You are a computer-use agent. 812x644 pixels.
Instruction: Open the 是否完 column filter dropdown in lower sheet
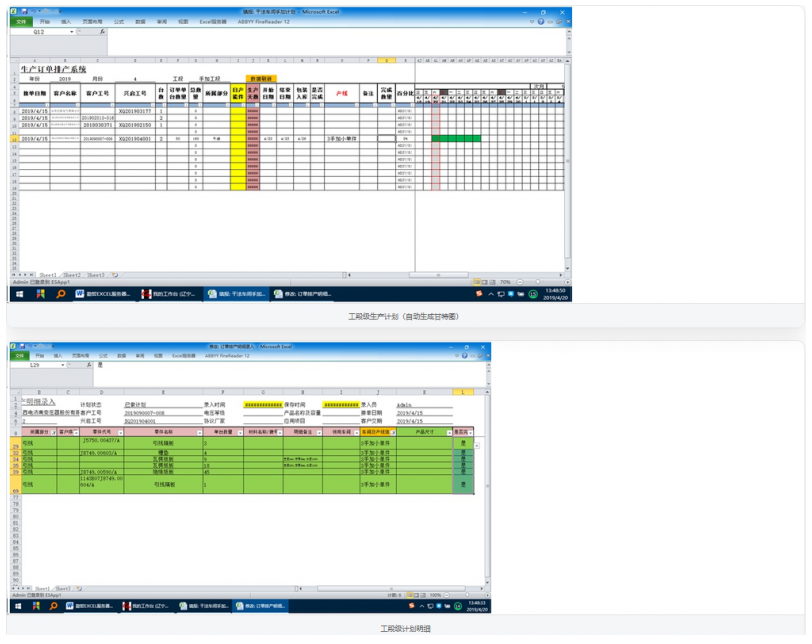tap(470, 433)
